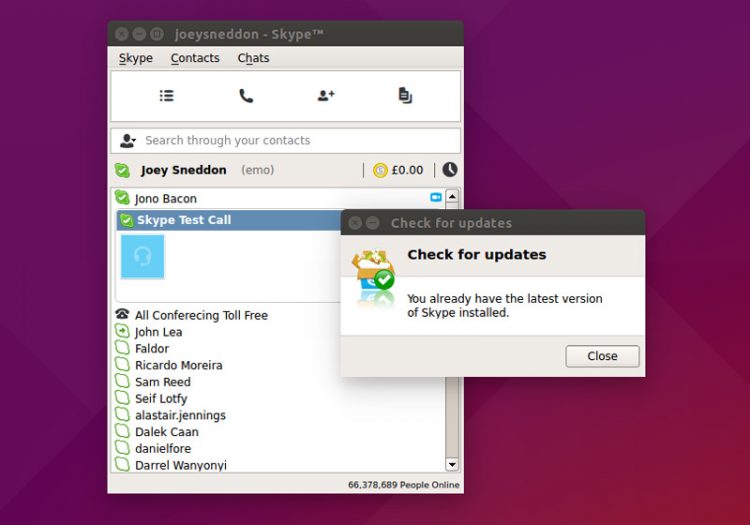Click Joey Sneddon's green status icon
Viewport: 750px width, 525px height.
[122, 170]
